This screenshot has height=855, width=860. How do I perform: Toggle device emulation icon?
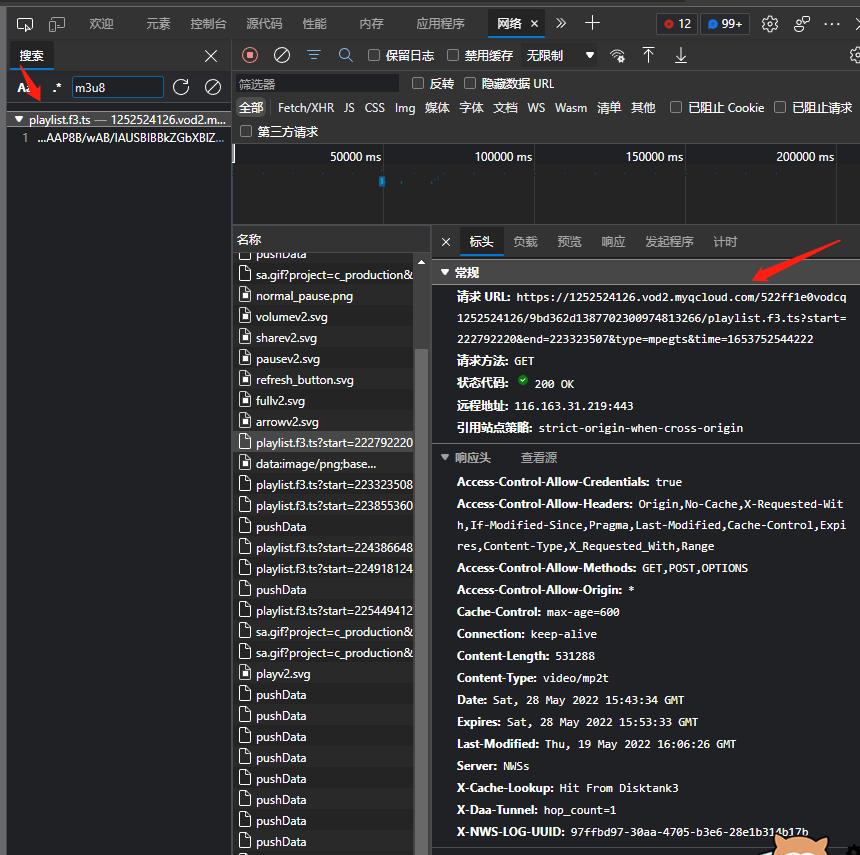pos(57,23)
